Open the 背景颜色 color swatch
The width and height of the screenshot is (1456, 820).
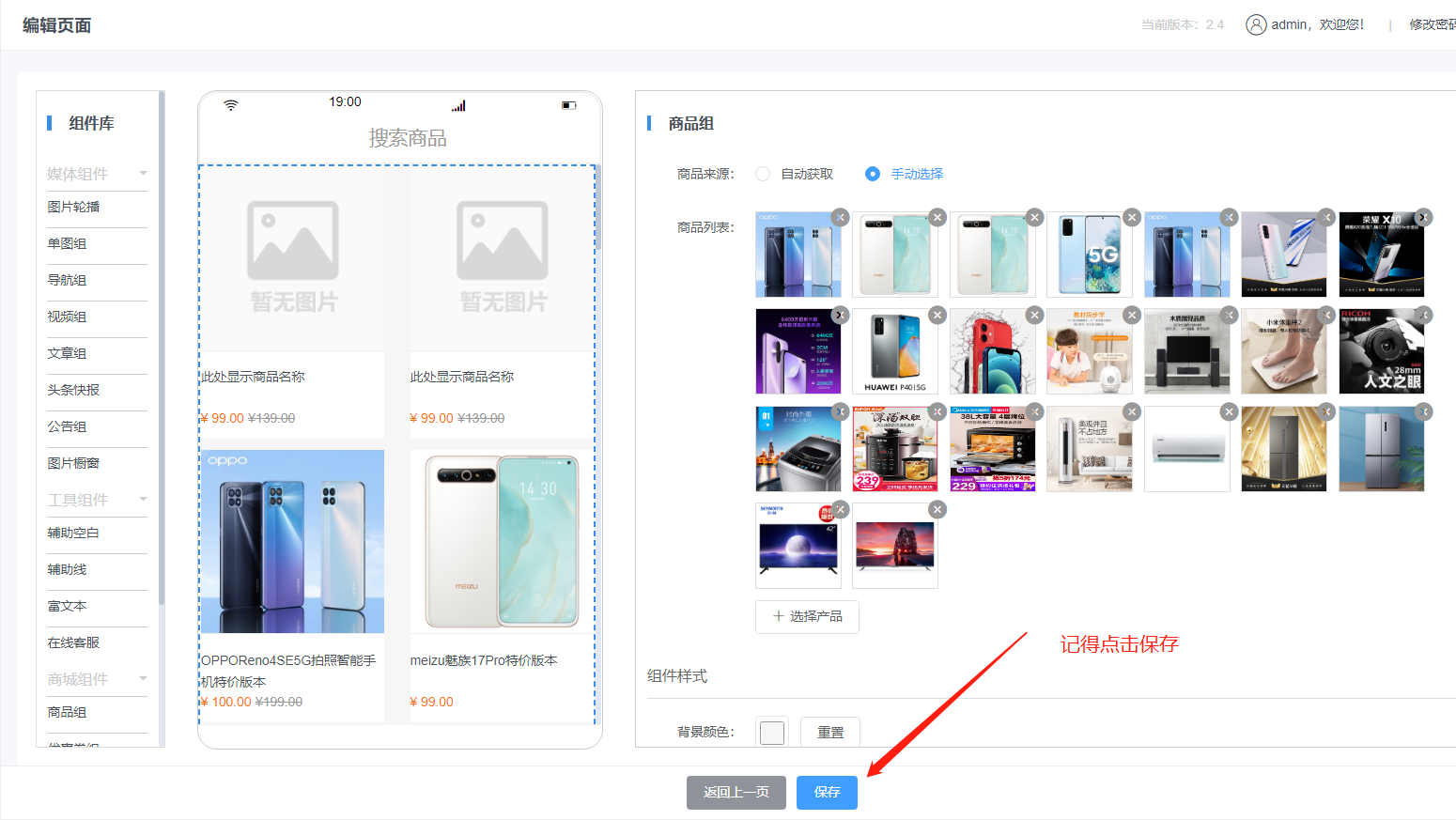(772, 733)
